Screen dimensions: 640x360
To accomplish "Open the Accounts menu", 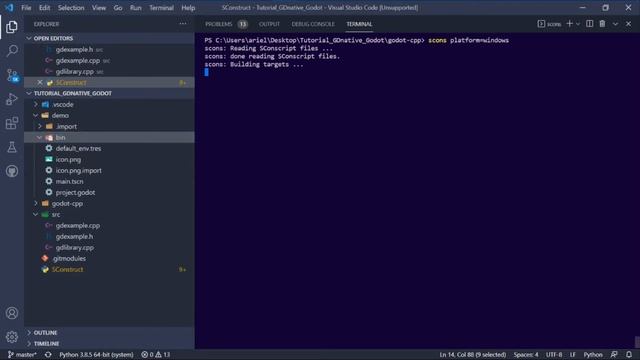I will click(x=12, y=313).
